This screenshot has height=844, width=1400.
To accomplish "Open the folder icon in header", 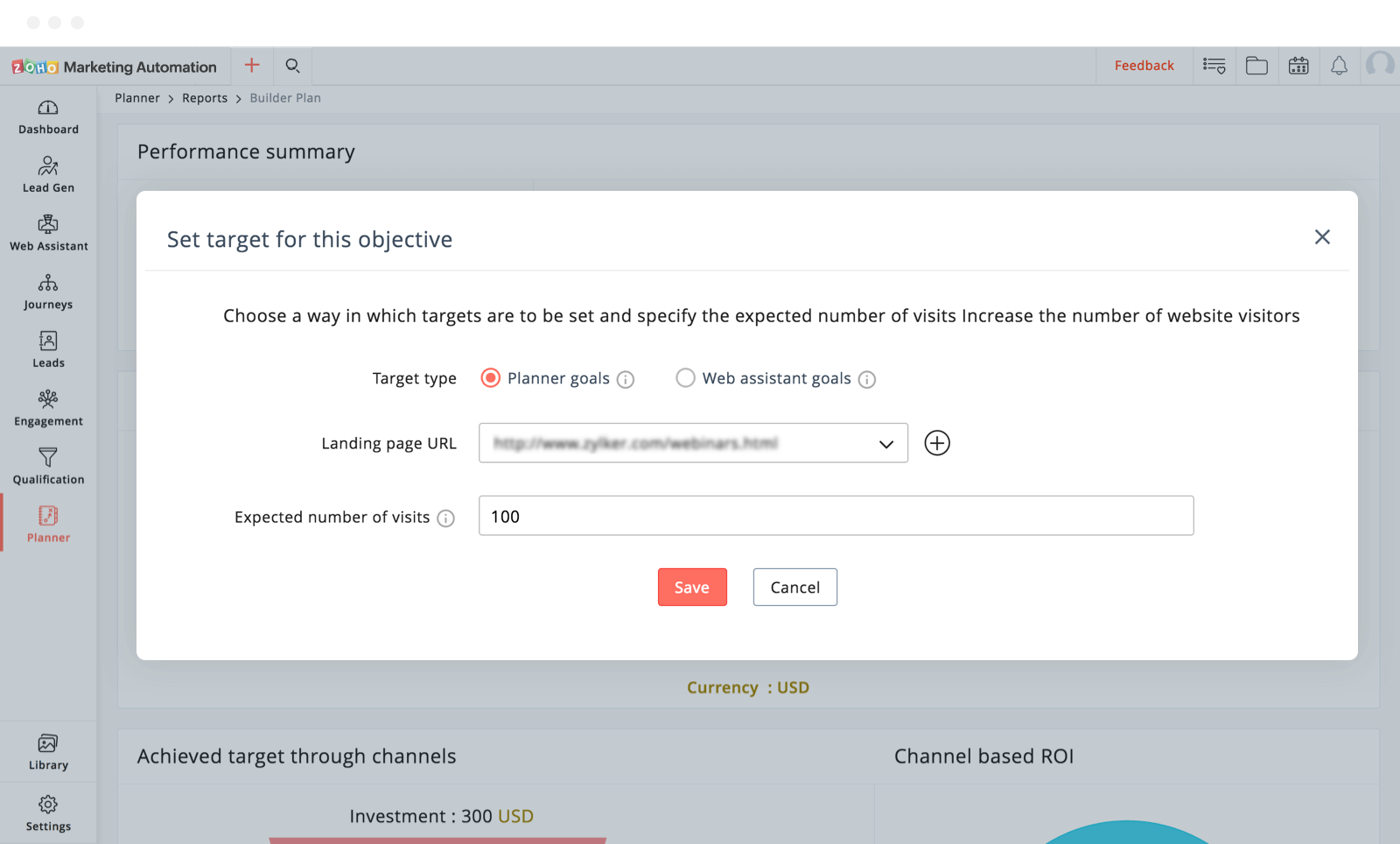I will [1256, 66].
